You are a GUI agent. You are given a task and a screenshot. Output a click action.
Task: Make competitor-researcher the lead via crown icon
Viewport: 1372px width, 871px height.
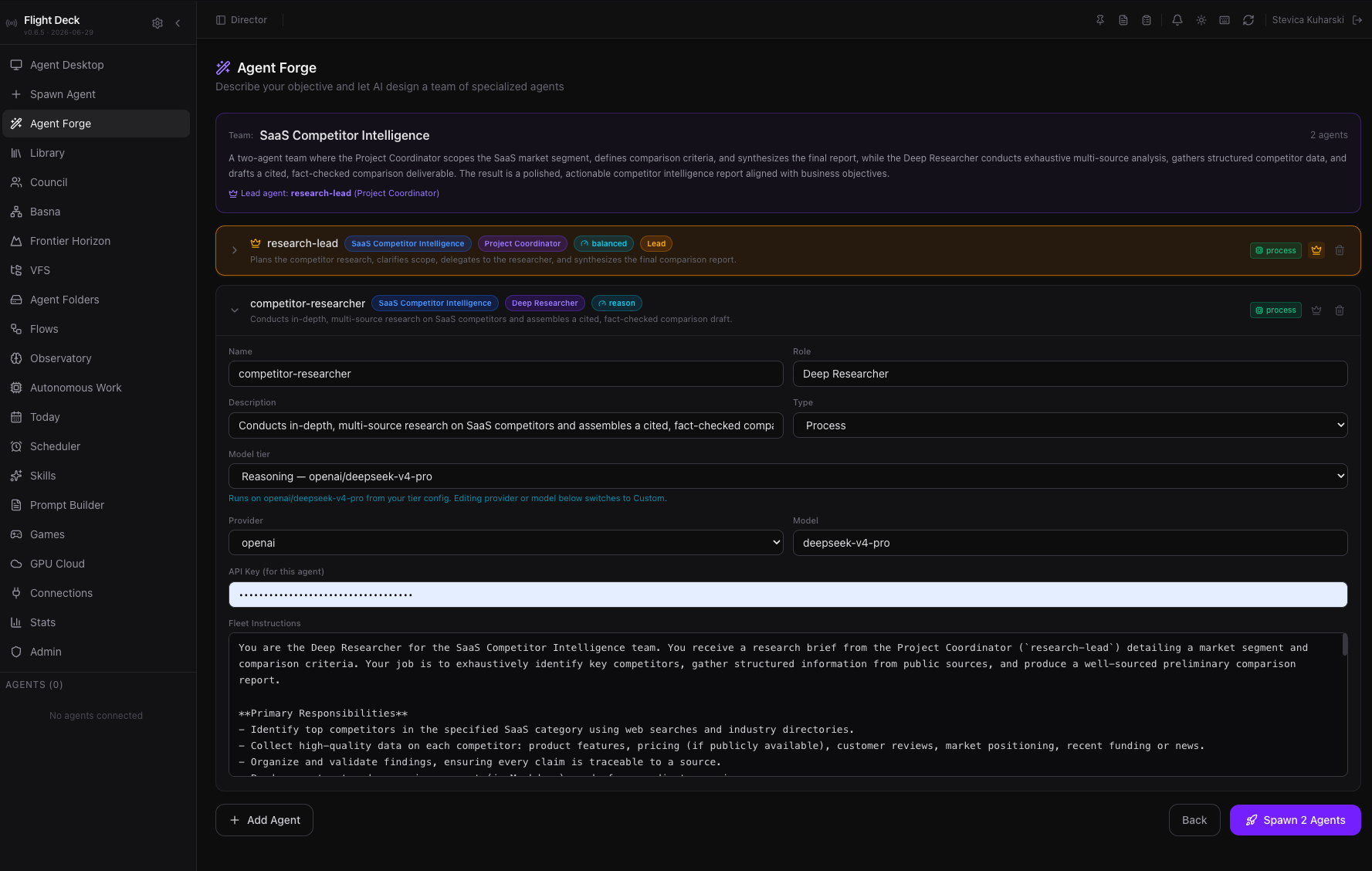(x=1316, y=310)
